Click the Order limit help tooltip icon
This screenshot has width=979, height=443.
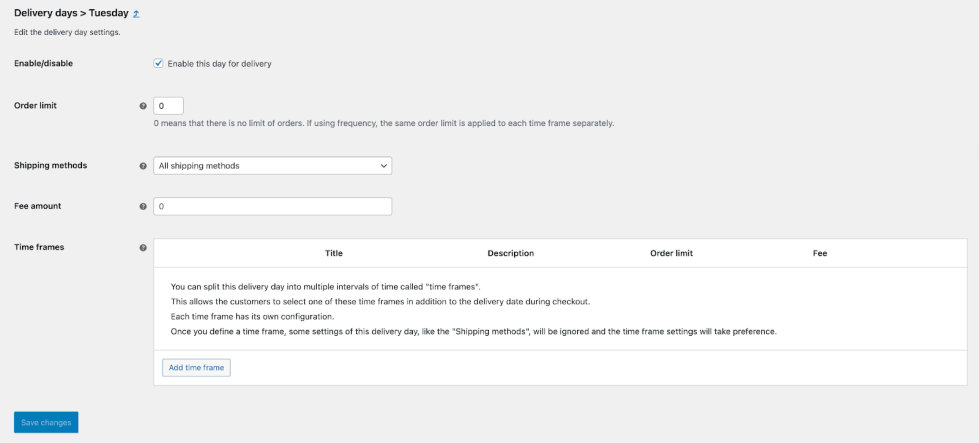(x=143, y=106)
